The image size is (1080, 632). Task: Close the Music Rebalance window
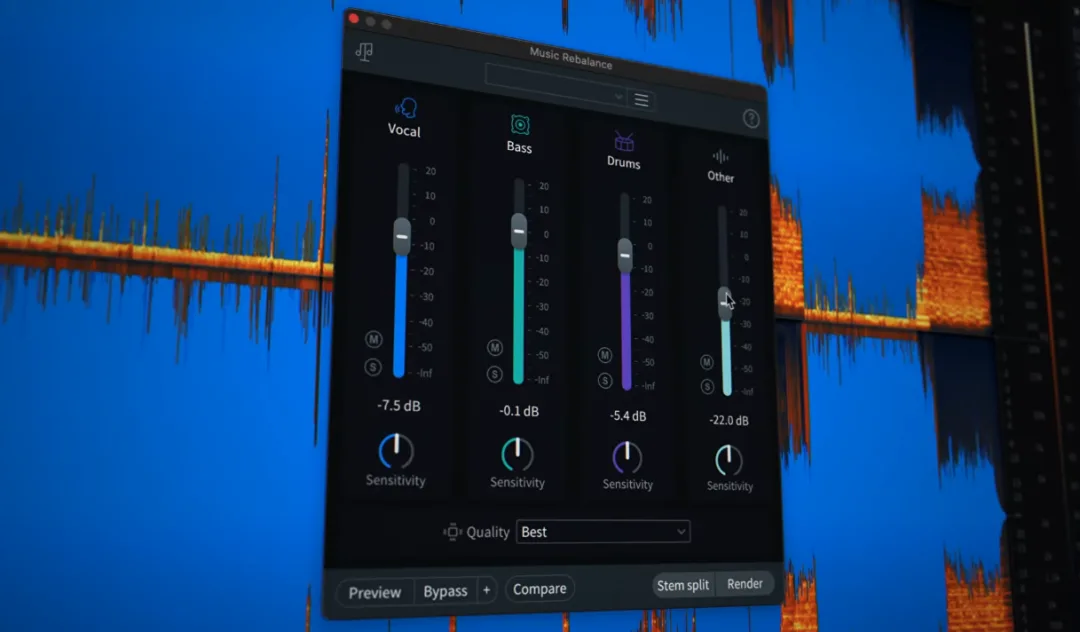point(353,19)
